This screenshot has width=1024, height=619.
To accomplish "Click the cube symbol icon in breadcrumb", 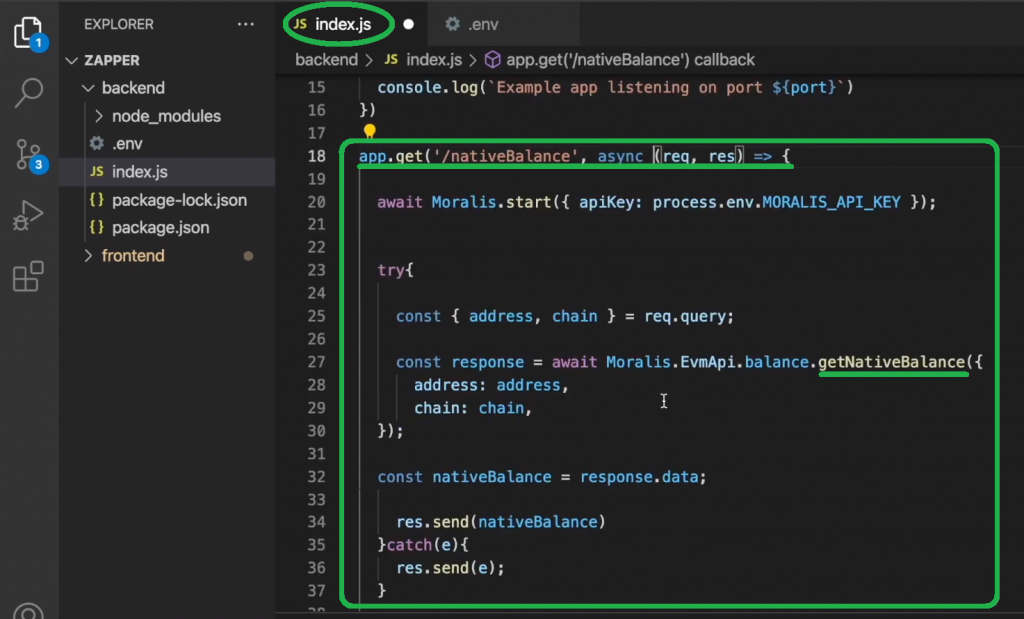I will tap(492, 59).
